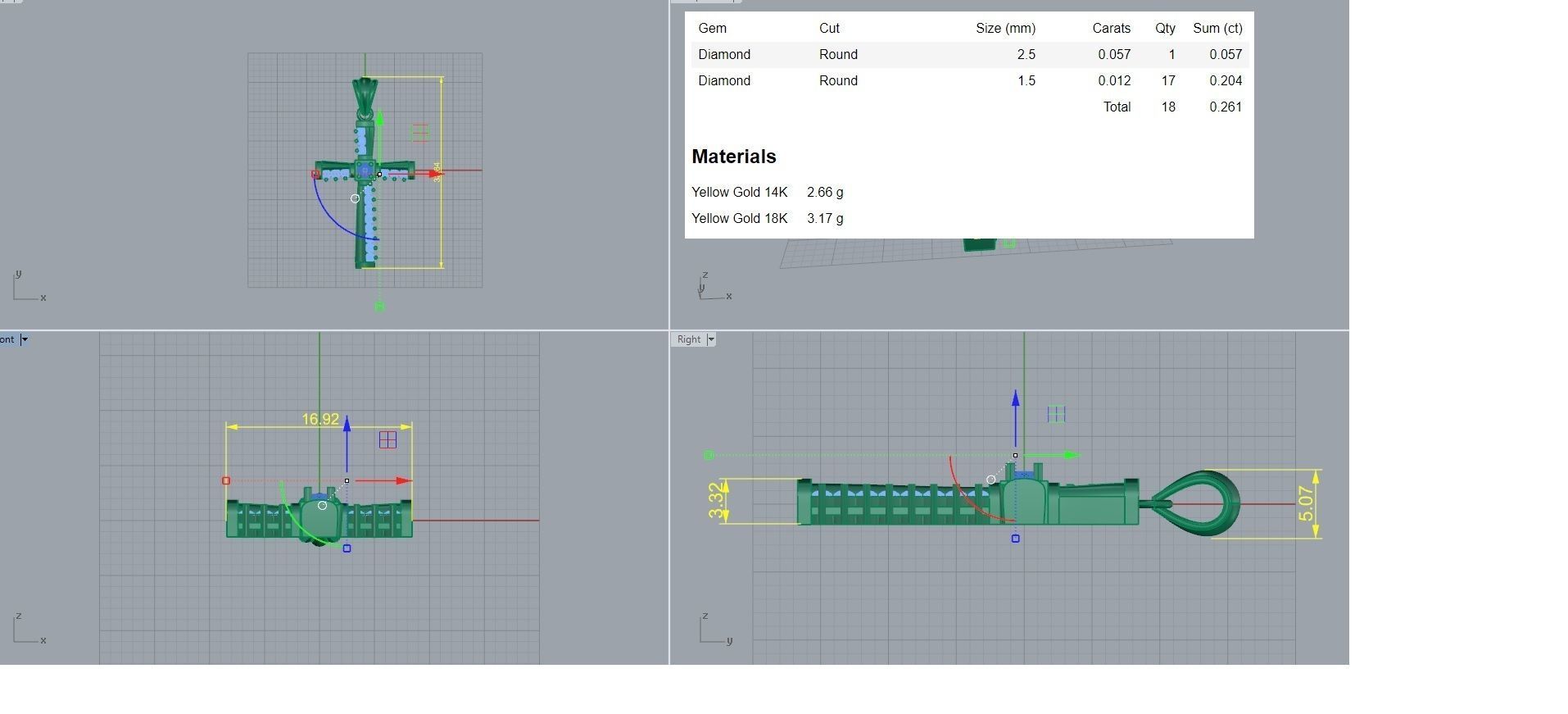Viewport: 1568px width, 714px height.
Task: Click the 3.17 g weight value
Action: (x=825, y=218)
